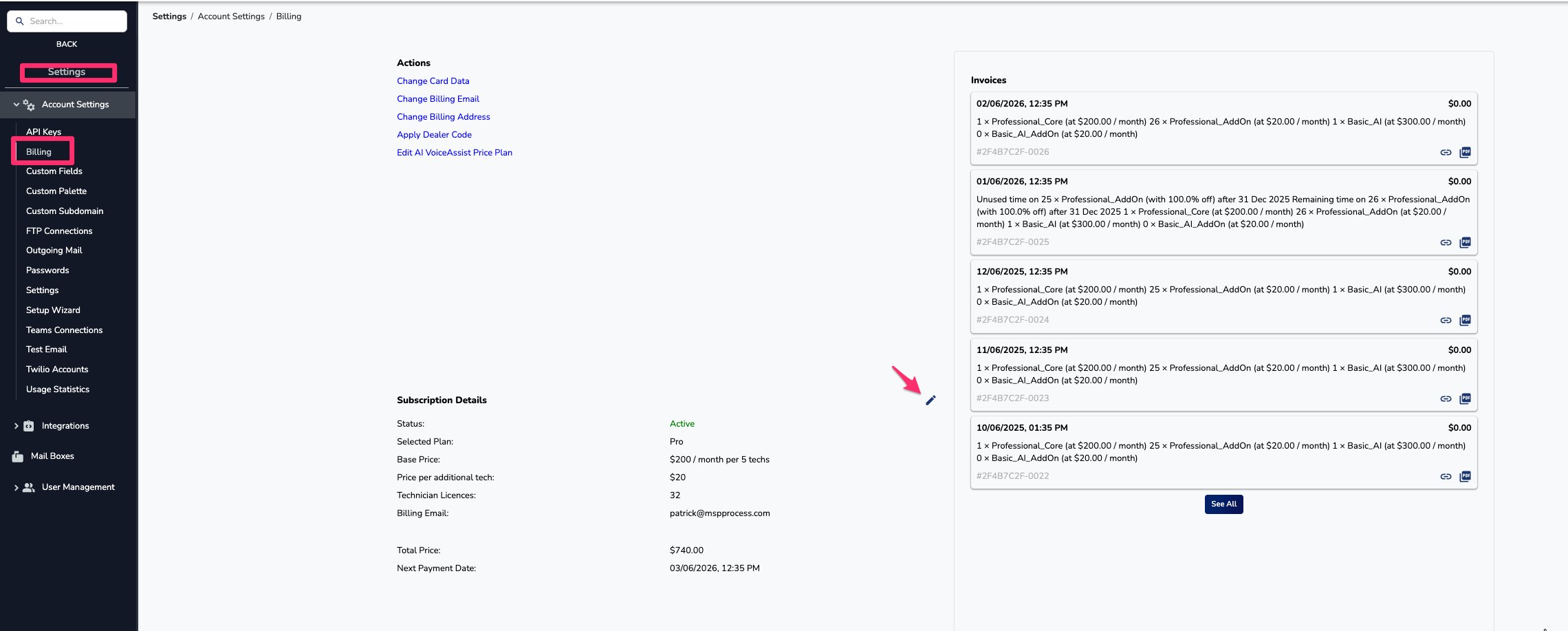Click link icon on invoice #2F4B7C2F-0023
This screenshot has width=1568, height=631.
pyautogui.click(x=1446, y=398)
